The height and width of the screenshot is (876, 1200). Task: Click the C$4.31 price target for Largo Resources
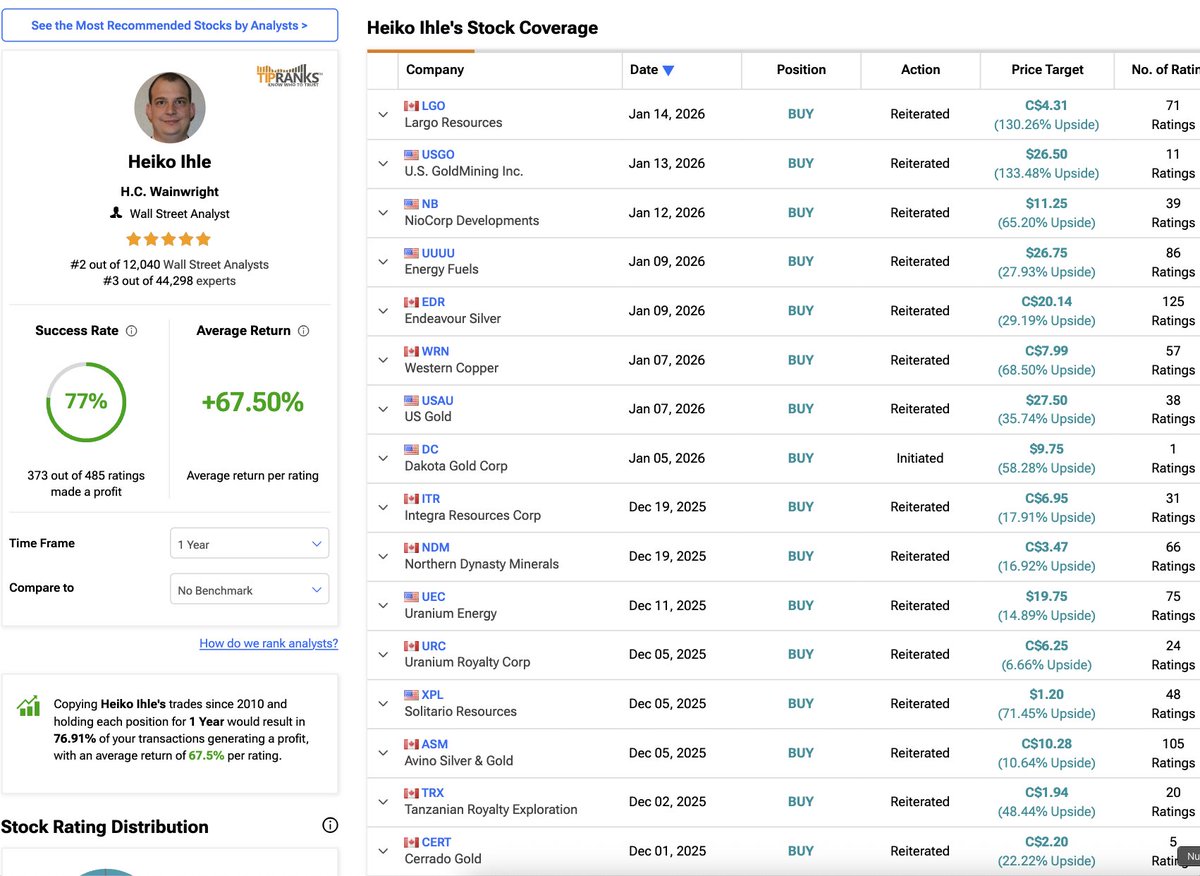click(1046, 105)
